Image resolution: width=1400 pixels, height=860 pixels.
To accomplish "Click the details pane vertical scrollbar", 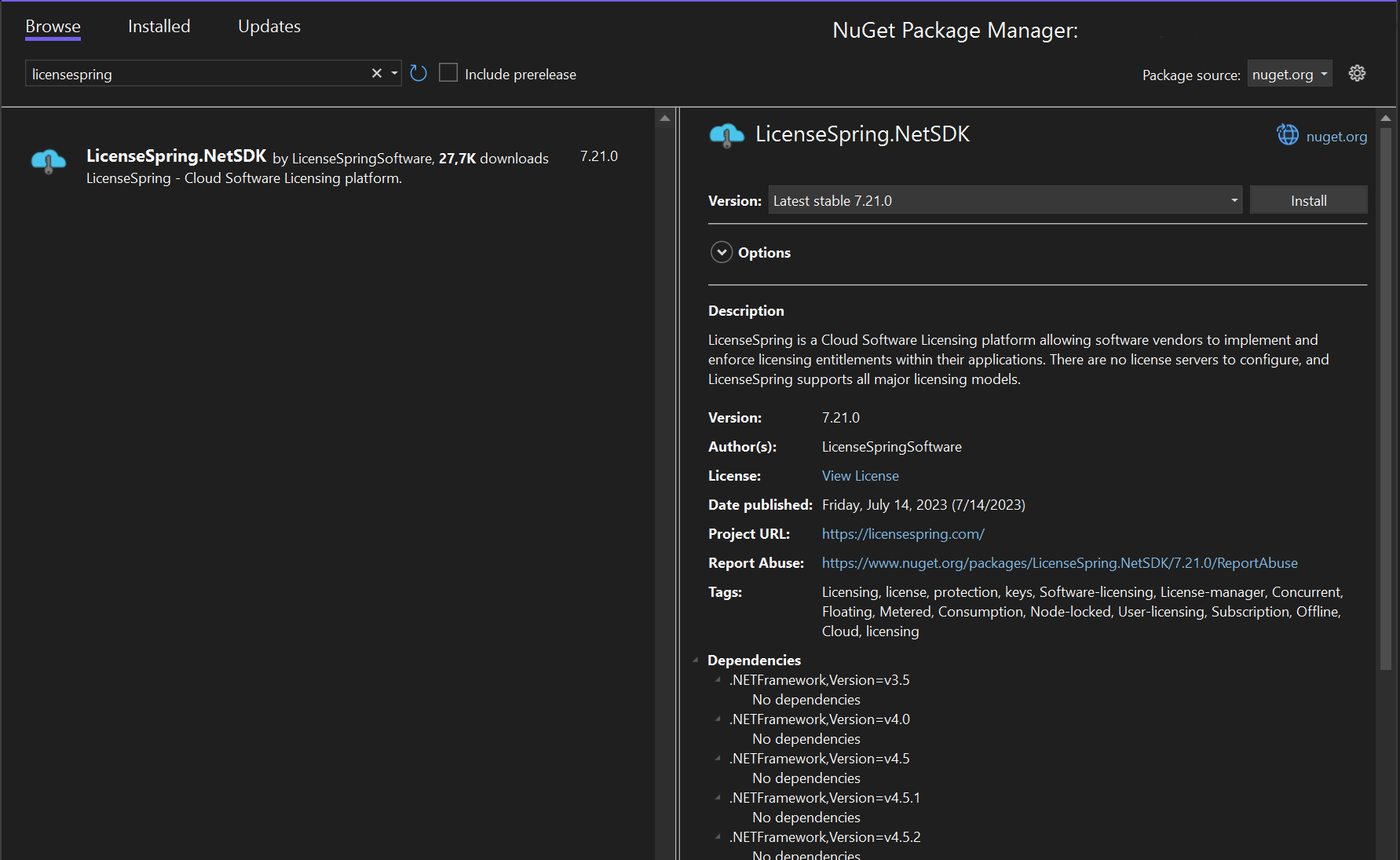I will point(1385,393).
